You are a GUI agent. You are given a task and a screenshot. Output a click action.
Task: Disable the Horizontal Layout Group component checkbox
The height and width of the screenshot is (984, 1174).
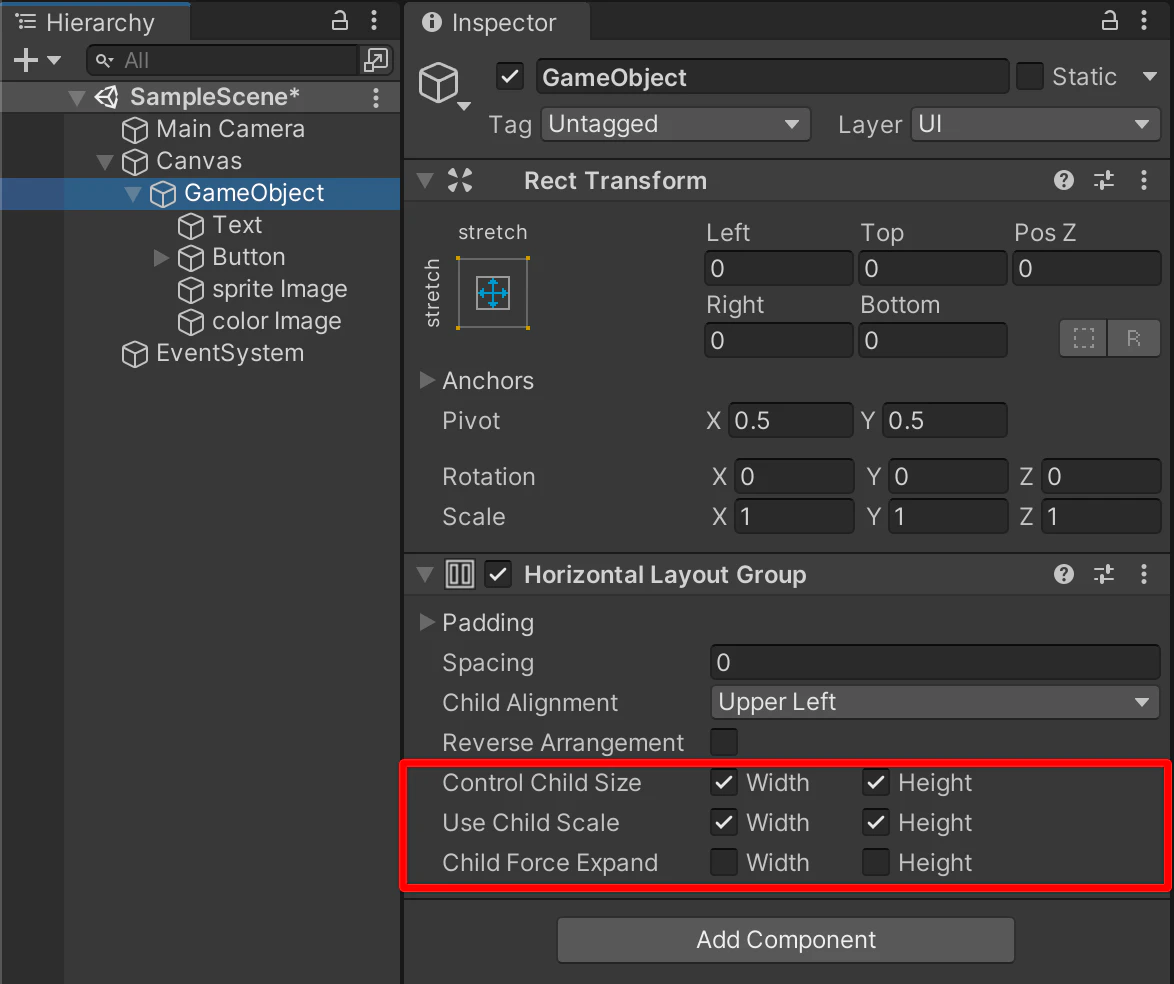498,575
